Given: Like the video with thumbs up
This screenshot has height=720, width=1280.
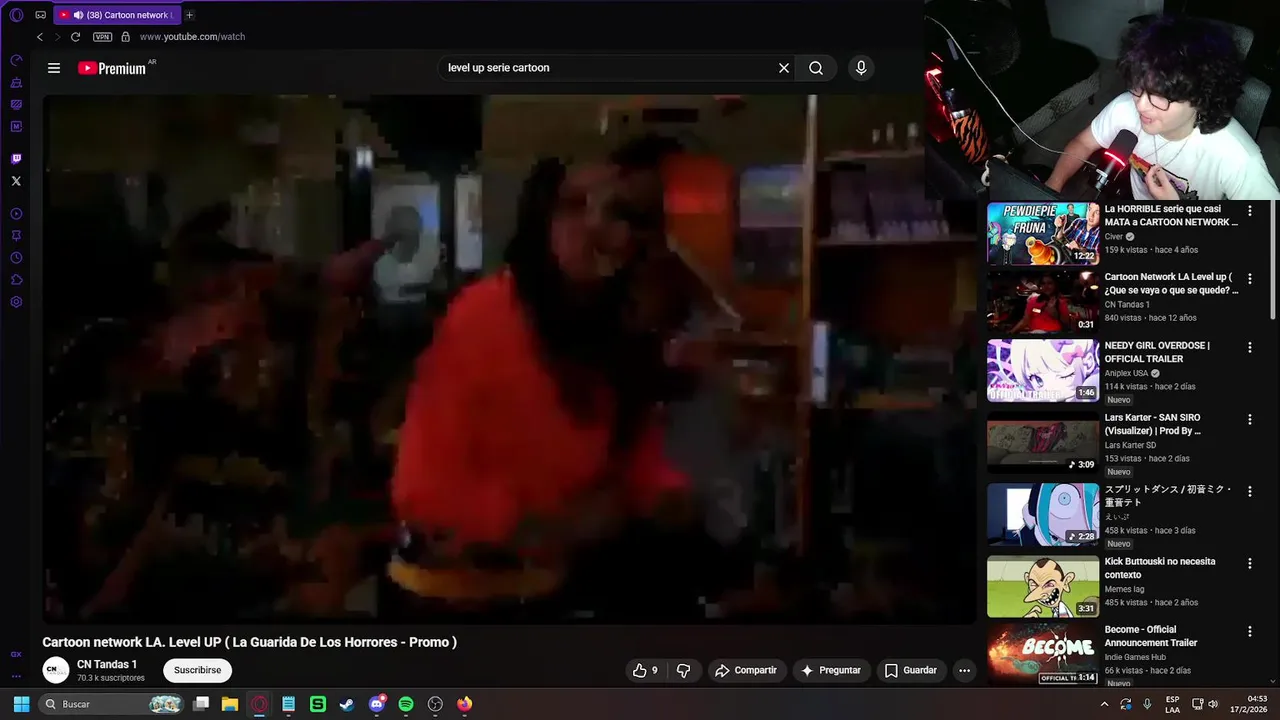Looking at the screenshot, I should click(645, 670).
